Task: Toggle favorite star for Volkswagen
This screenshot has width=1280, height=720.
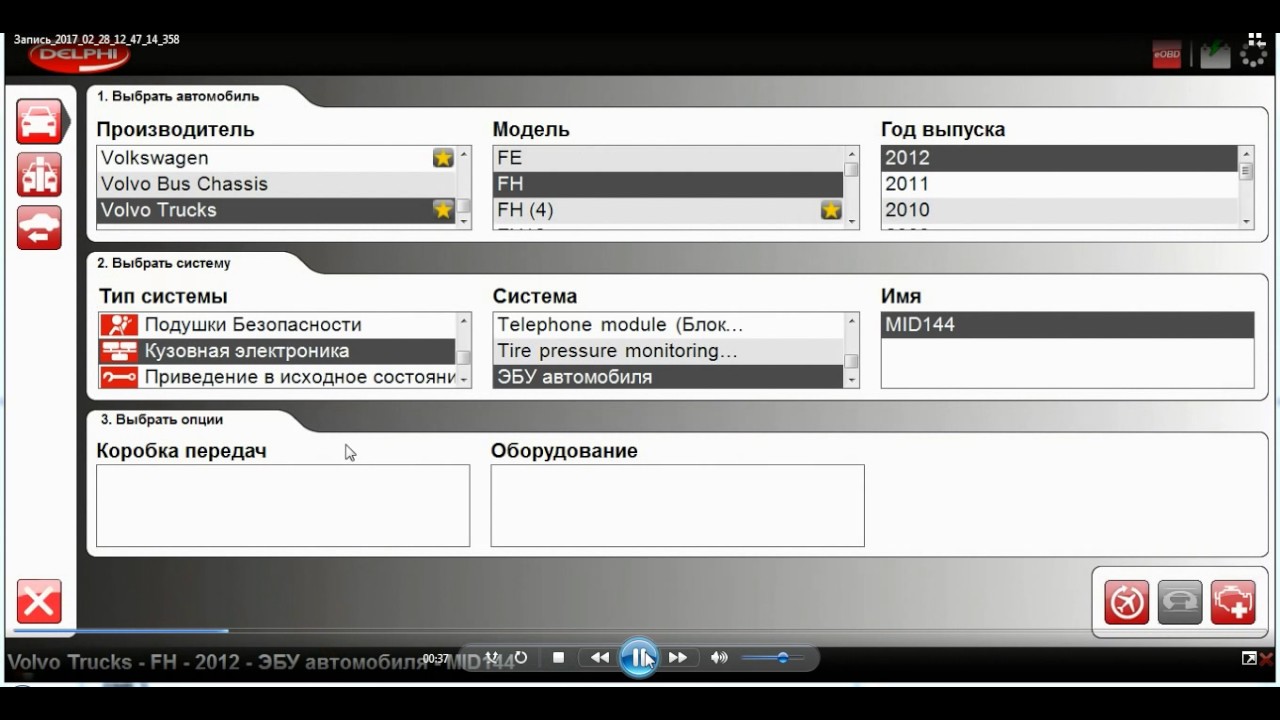Action: pos(443,158)
